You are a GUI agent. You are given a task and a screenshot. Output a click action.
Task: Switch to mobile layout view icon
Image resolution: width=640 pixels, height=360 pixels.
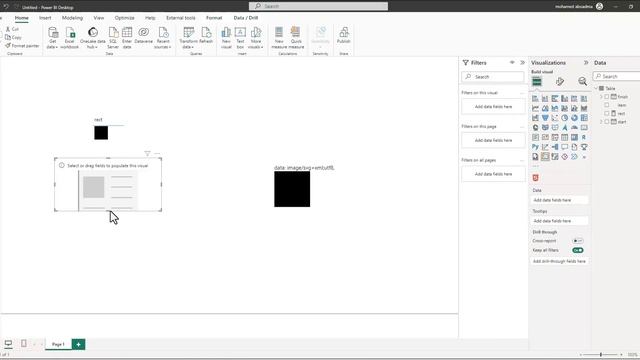pyautogui.click(x=24, y=344)
